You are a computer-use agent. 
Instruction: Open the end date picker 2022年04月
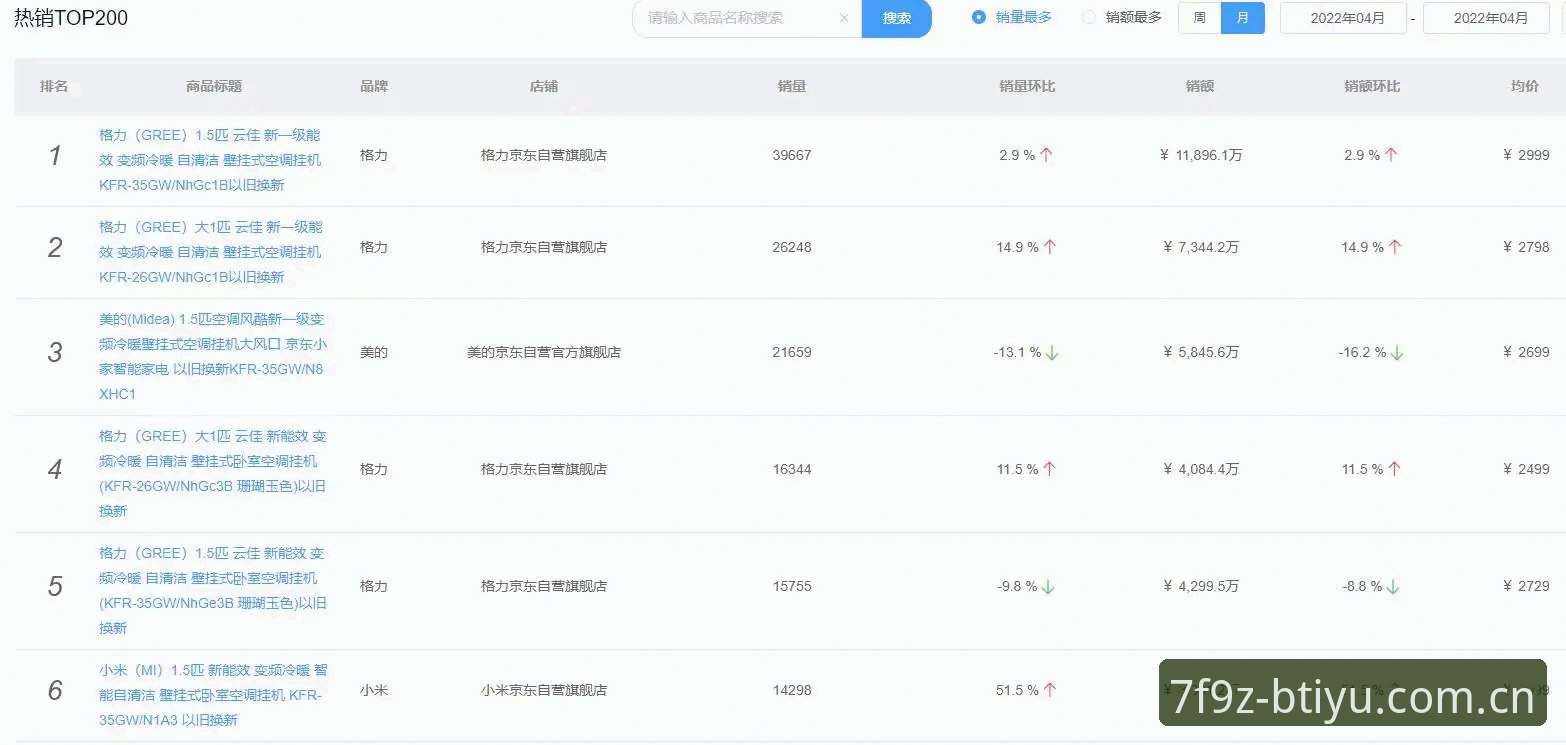[1486, 18]
